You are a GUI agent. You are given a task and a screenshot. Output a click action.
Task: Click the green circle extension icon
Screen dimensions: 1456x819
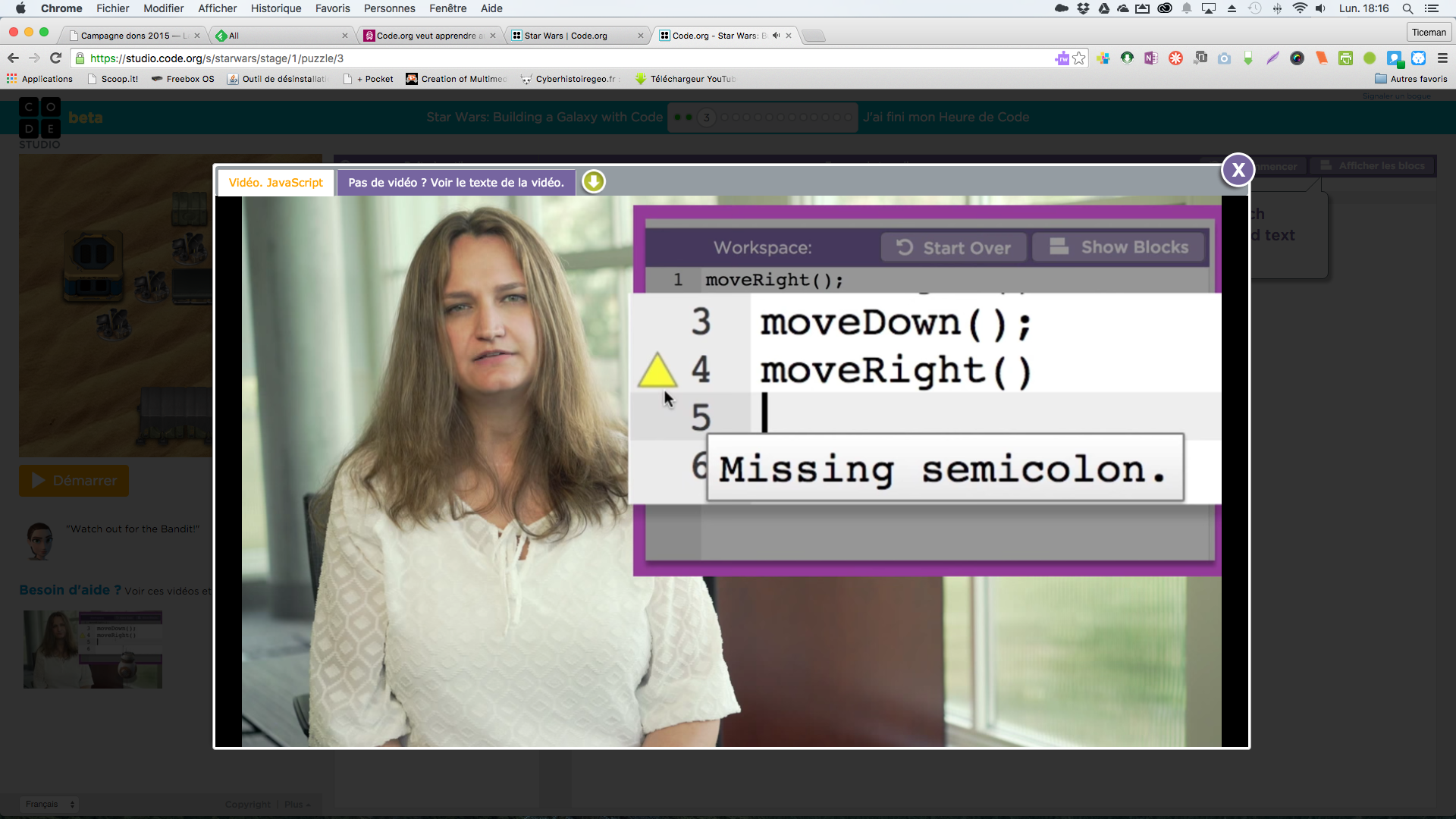(x=1370, y=58)
